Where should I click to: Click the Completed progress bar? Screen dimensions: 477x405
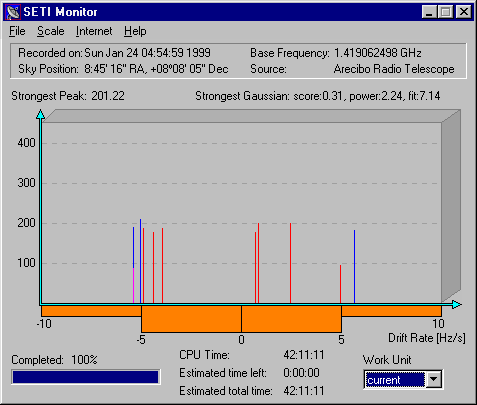[85, 377]
